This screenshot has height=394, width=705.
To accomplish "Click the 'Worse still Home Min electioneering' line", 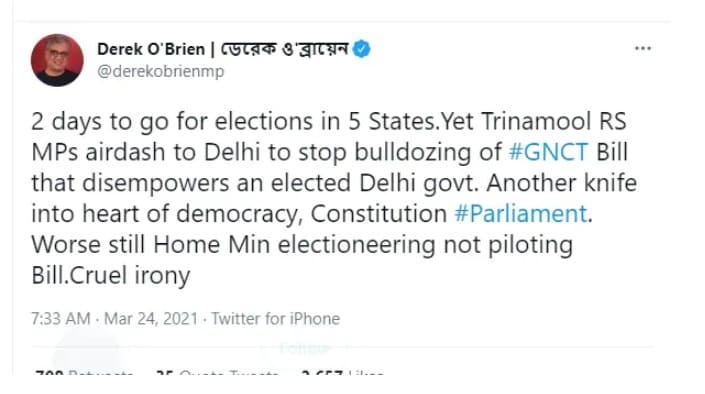I will pyautogui.click(x=302, y=245).
